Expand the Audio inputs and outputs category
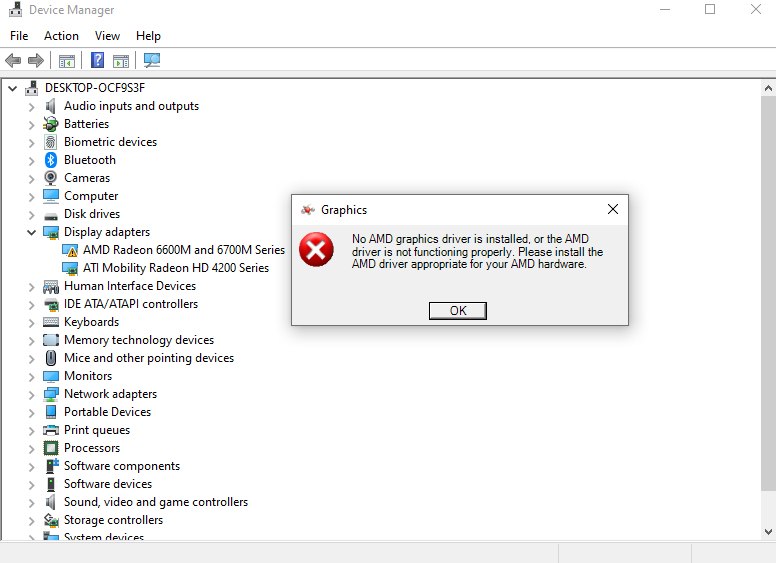This screenshot has width=776, height=563. (31, 107)
